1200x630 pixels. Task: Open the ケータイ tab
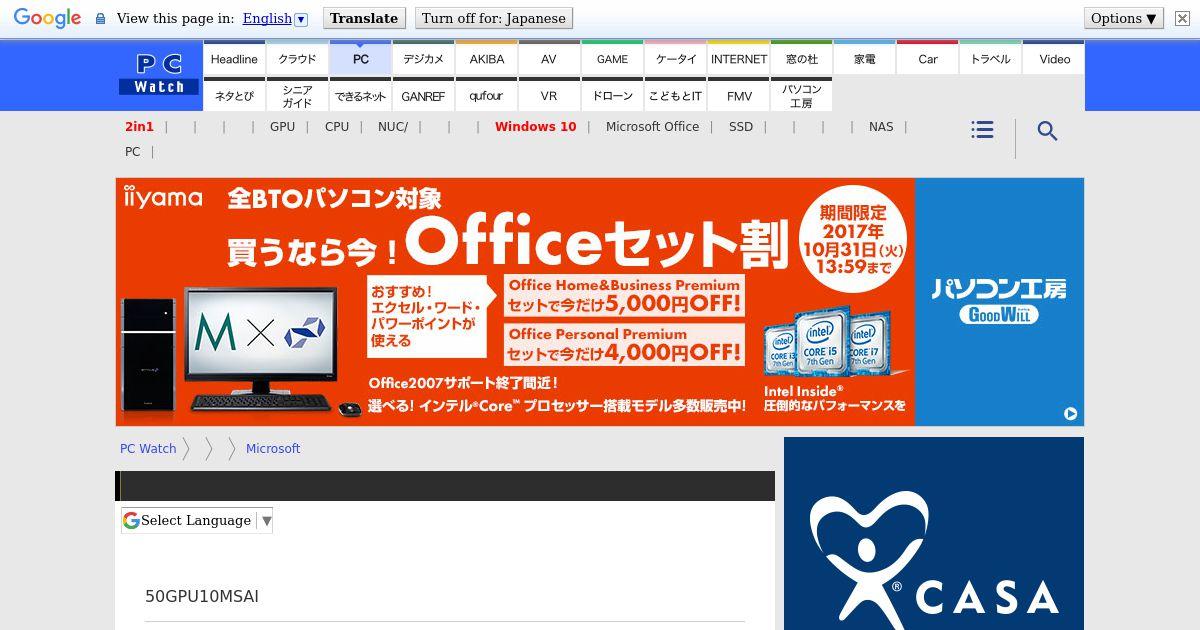tap(675, 58)
